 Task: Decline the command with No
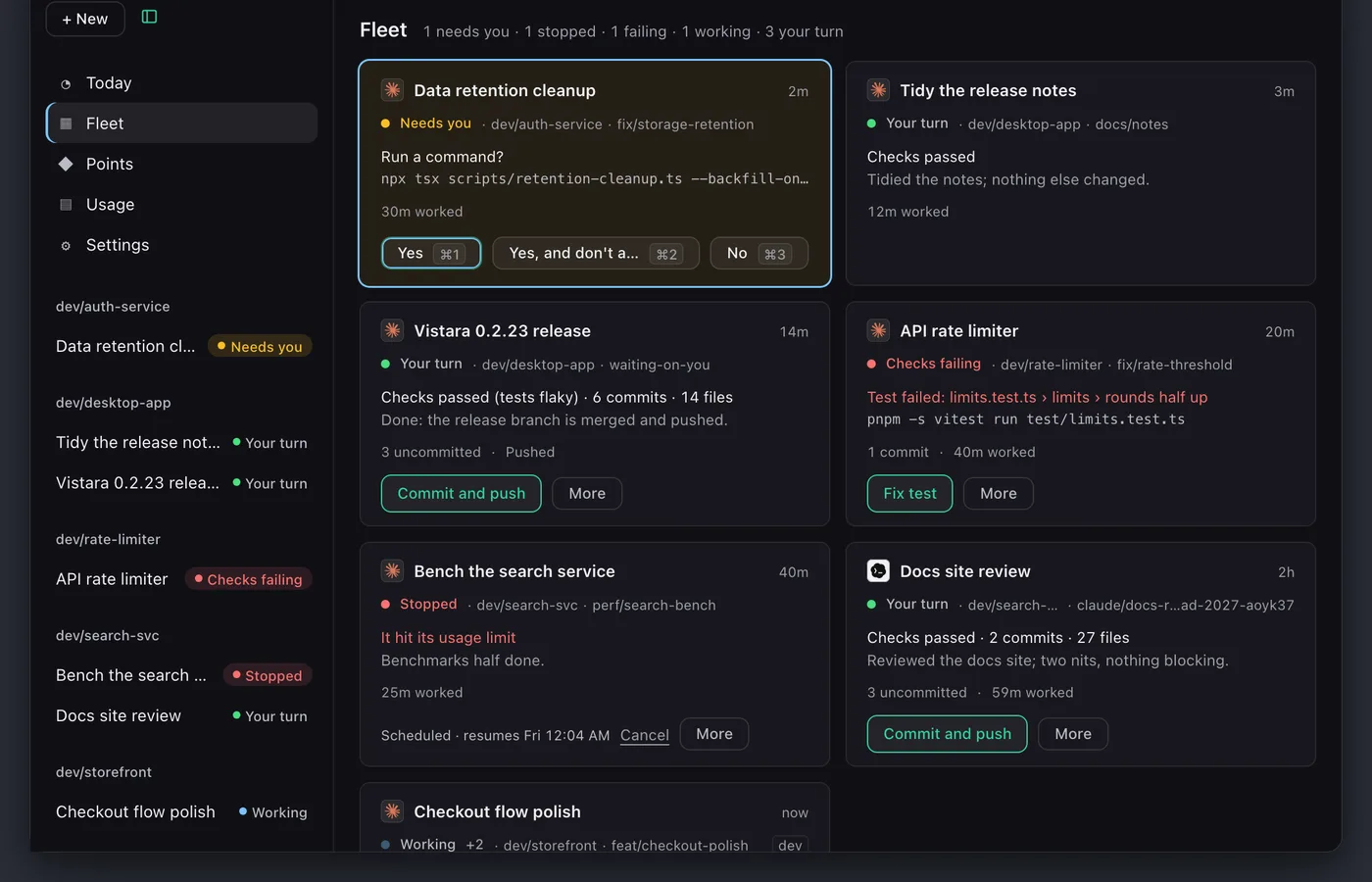pos(759,253)
